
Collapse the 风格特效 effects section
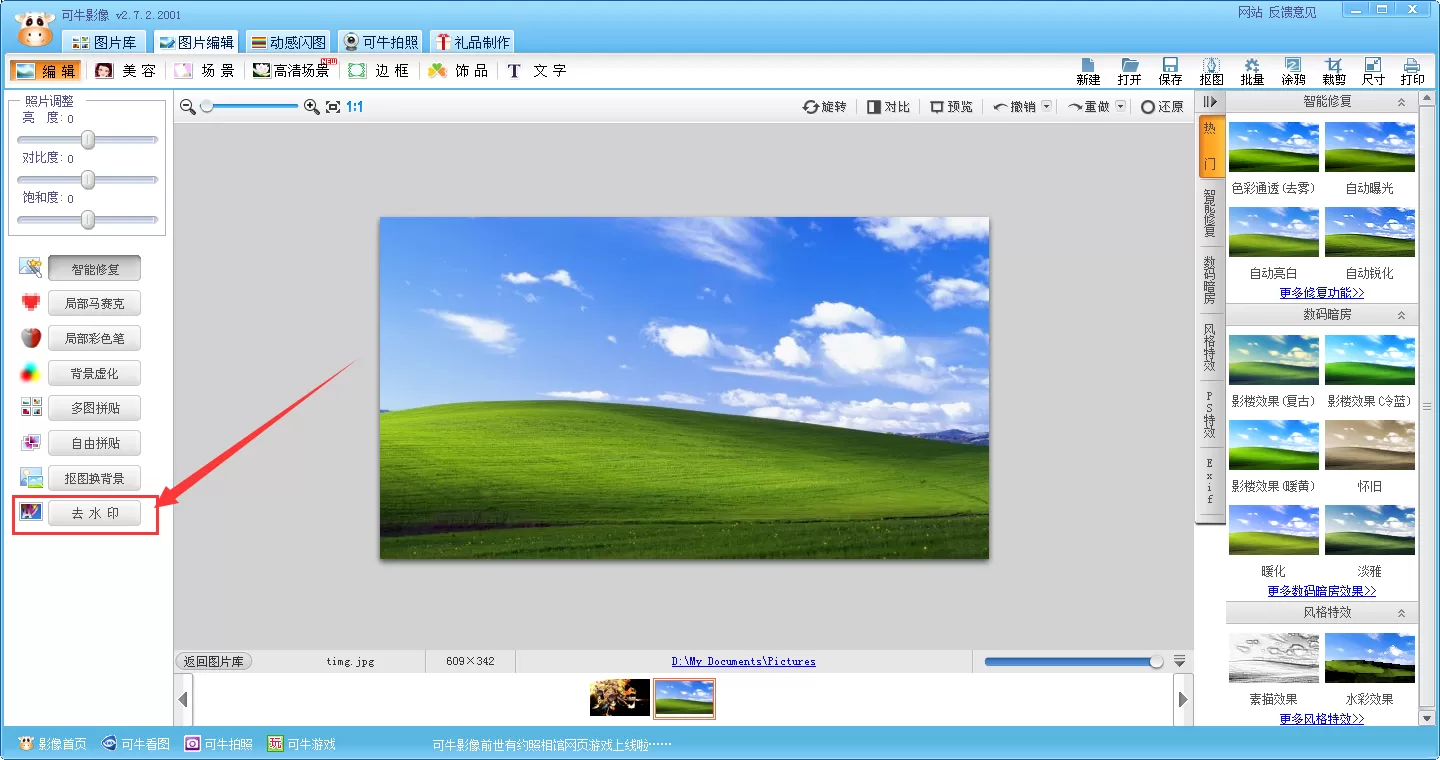[1401, 612]
